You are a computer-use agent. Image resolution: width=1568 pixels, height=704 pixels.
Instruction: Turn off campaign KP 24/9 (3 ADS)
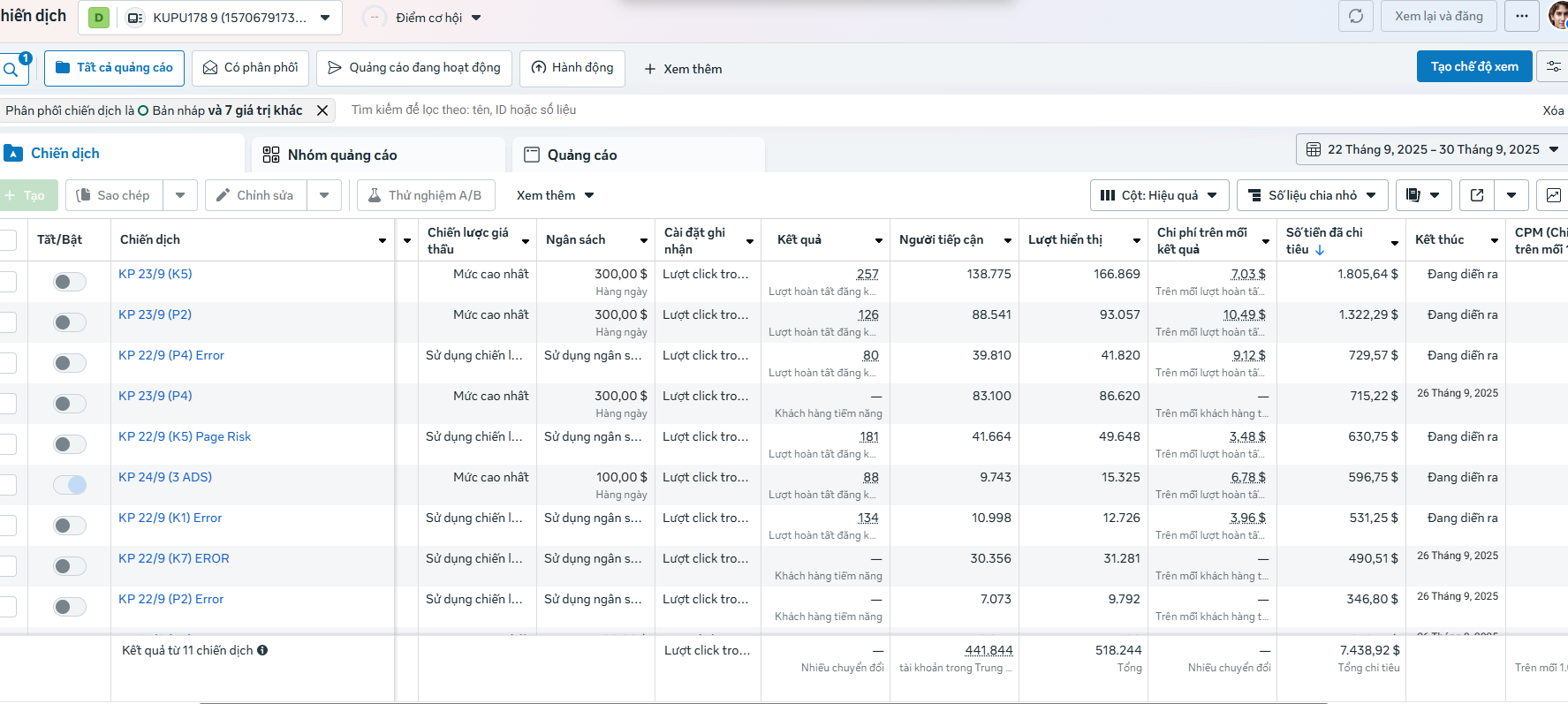pyautogui.click(x=70, y=485)
